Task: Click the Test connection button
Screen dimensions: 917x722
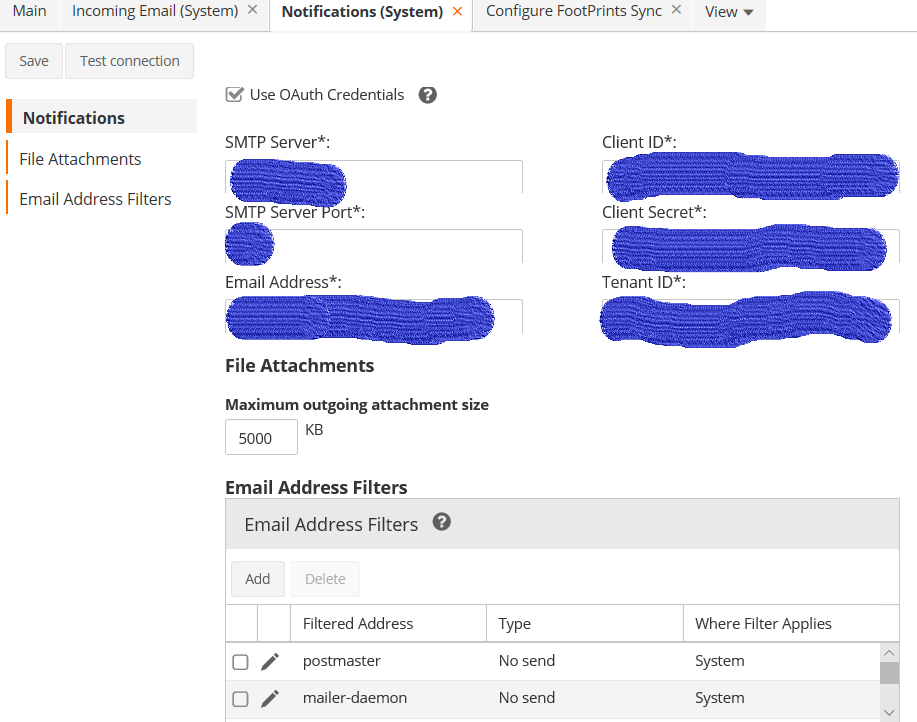Action: (x=130, y=61)
